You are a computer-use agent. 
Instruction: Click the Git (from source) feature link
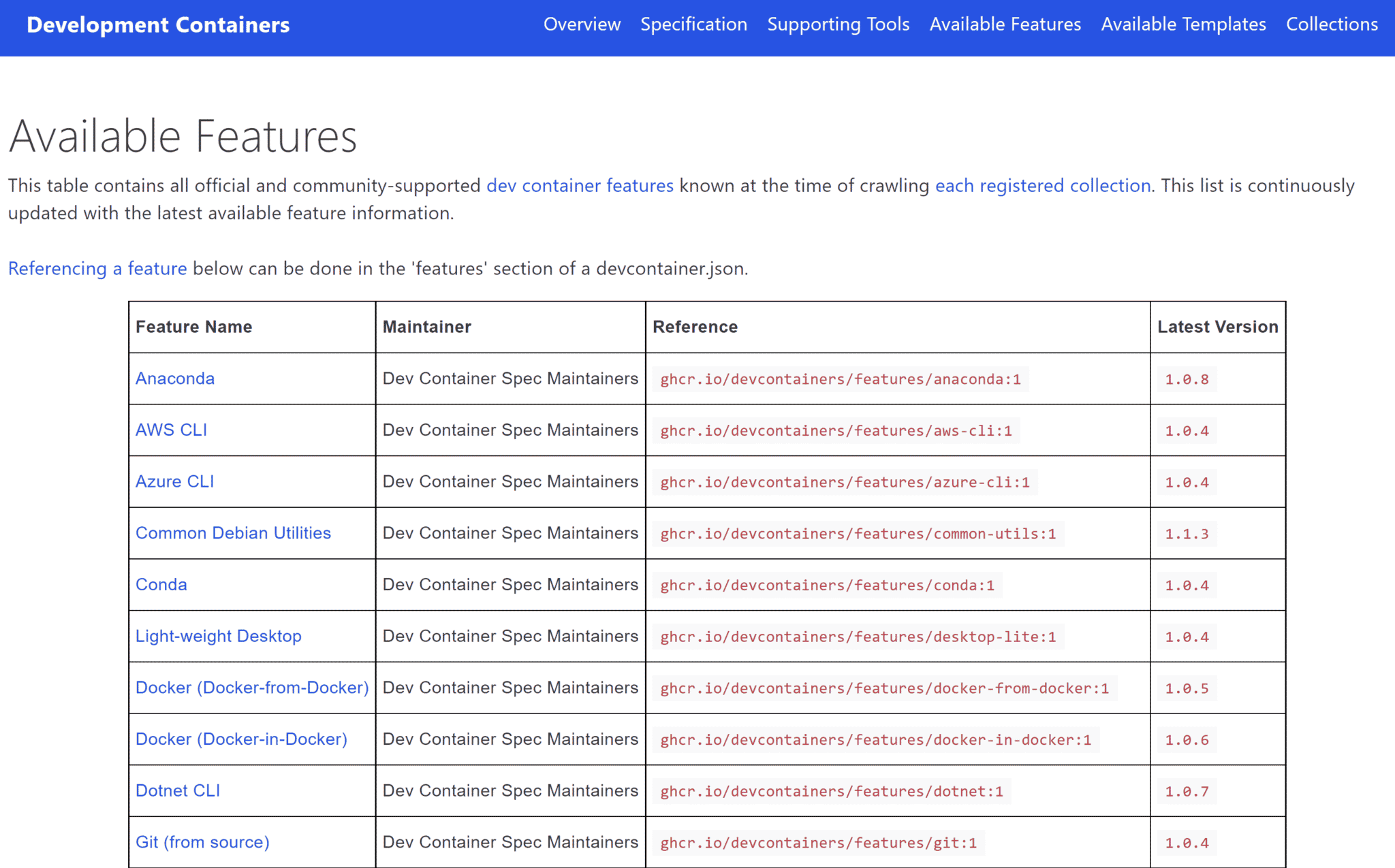(x=202, y=842)
